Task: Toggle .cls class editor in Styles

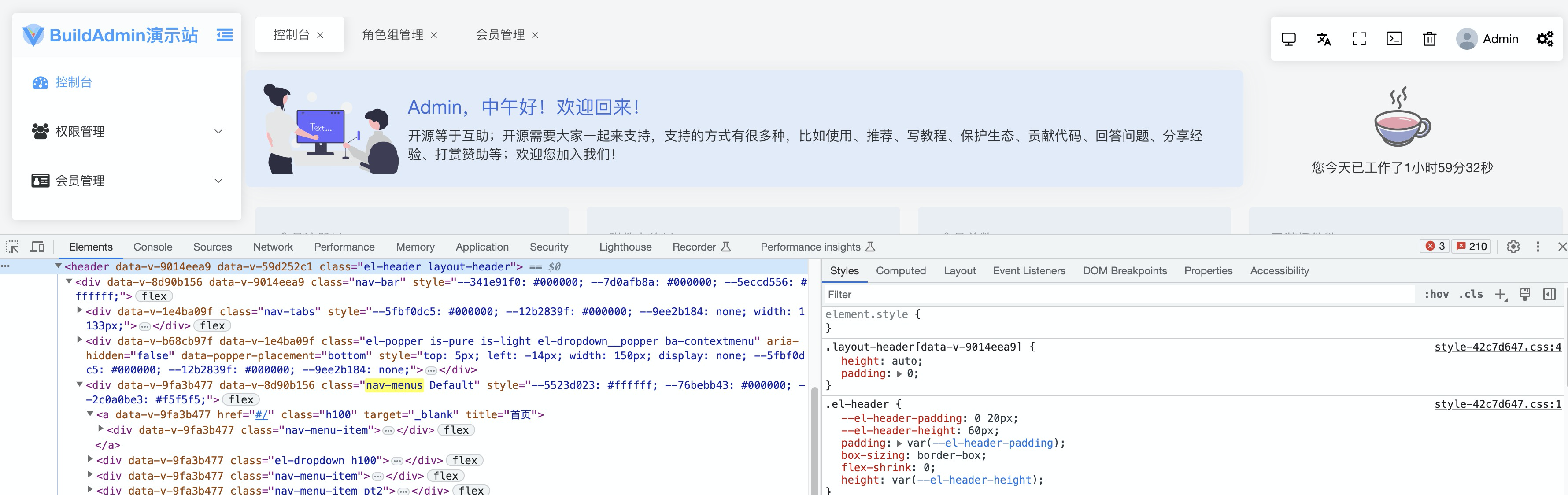Action: pyautogui.click(x=1471, y=294)
